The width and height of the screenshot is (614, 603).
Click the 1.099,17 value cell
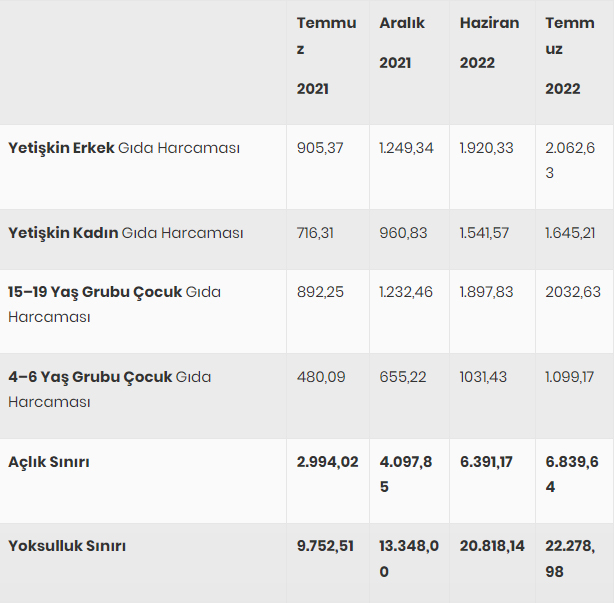(x=569, y=377)
